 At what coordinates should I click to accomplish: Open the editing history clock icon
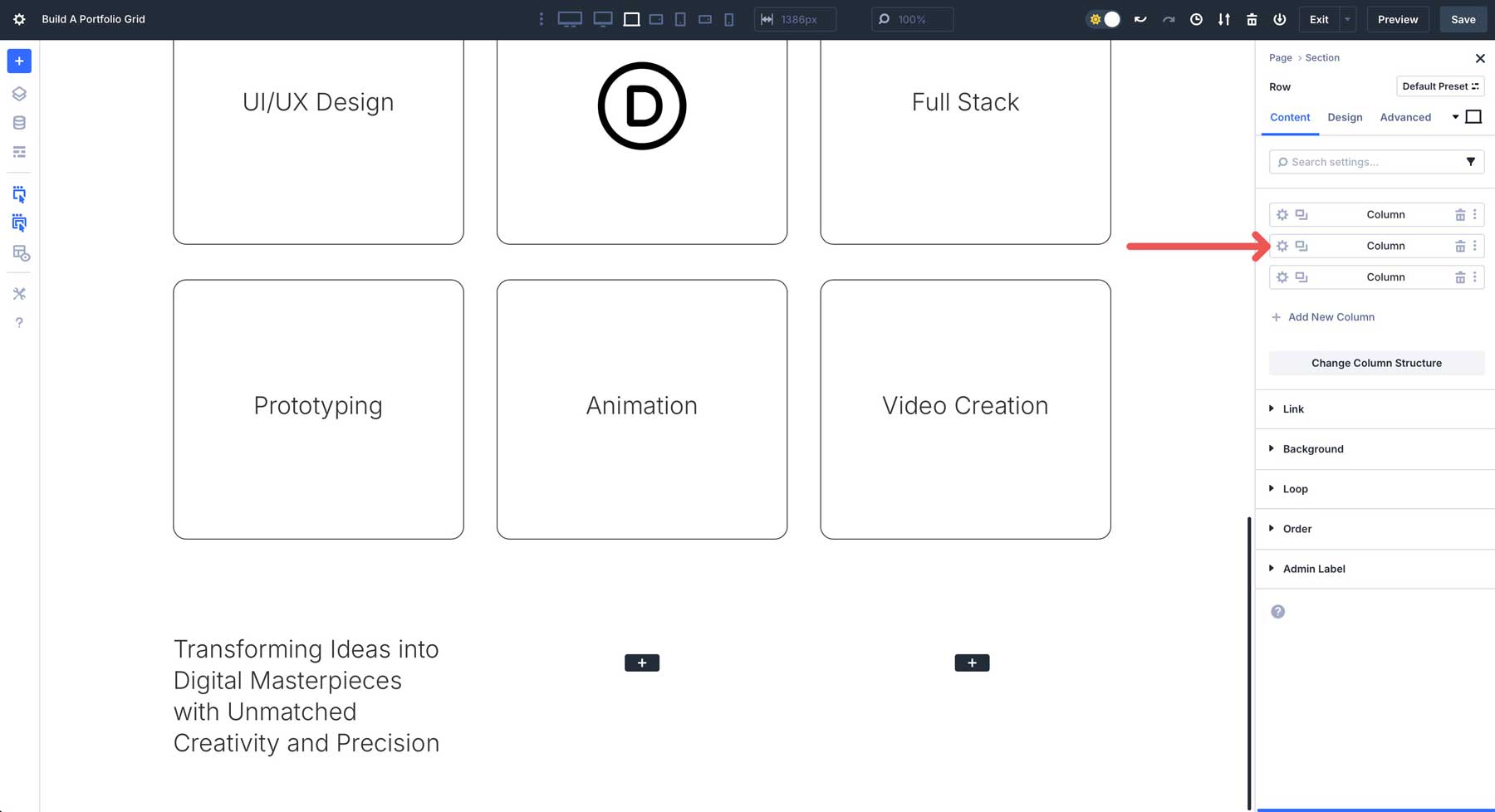pos(1196,18)
